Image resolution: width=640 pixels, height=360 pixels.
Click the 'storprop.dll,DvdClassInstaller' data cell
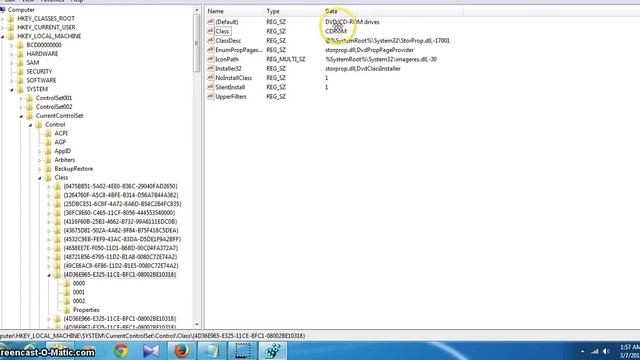(x=363, y=69)
